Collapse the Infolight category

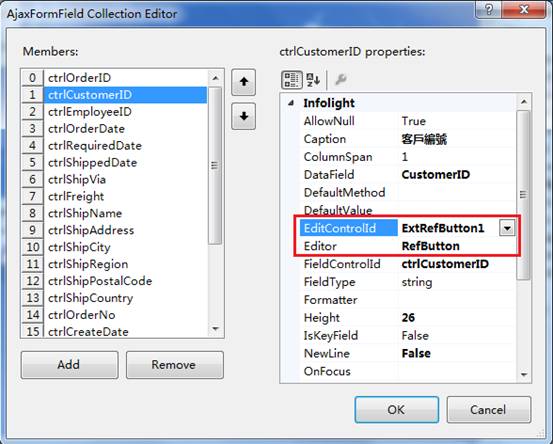(291, 103)
